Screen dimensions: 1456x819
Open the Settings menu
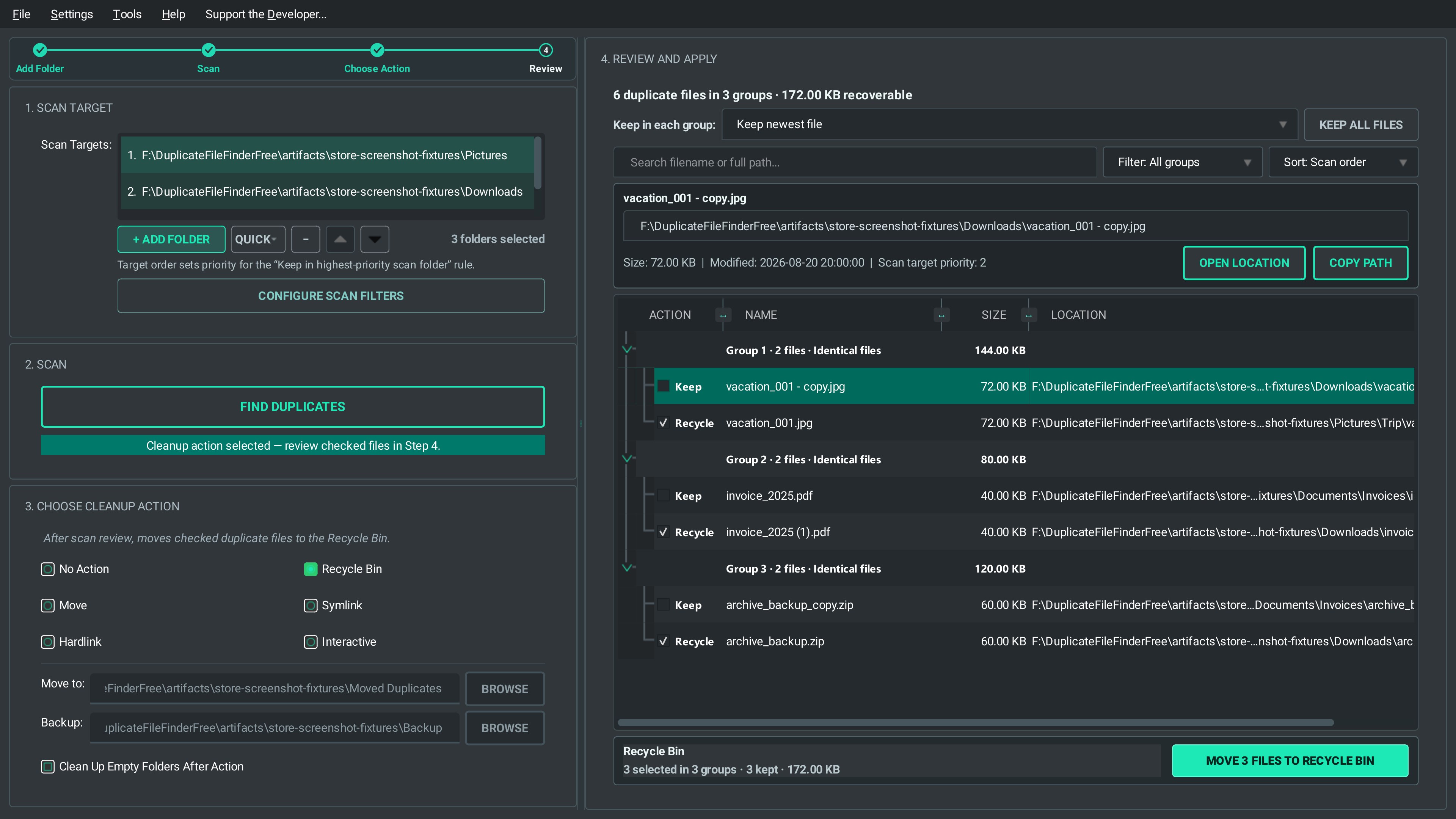click(72, 14)
